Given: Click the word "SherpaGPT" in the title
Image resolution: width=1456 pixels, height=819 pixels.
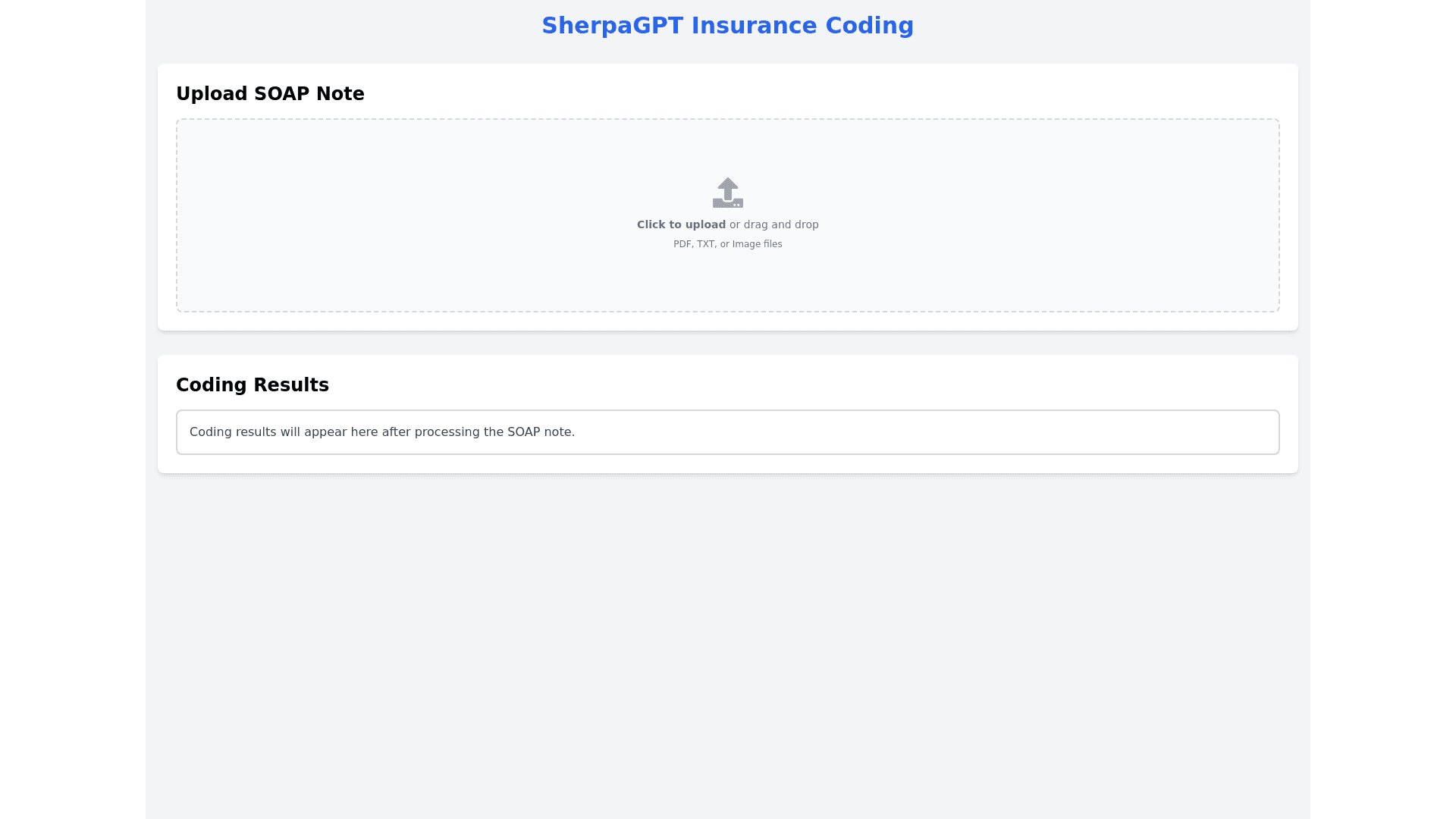Looking at the screenshot, I should (612, 26).
